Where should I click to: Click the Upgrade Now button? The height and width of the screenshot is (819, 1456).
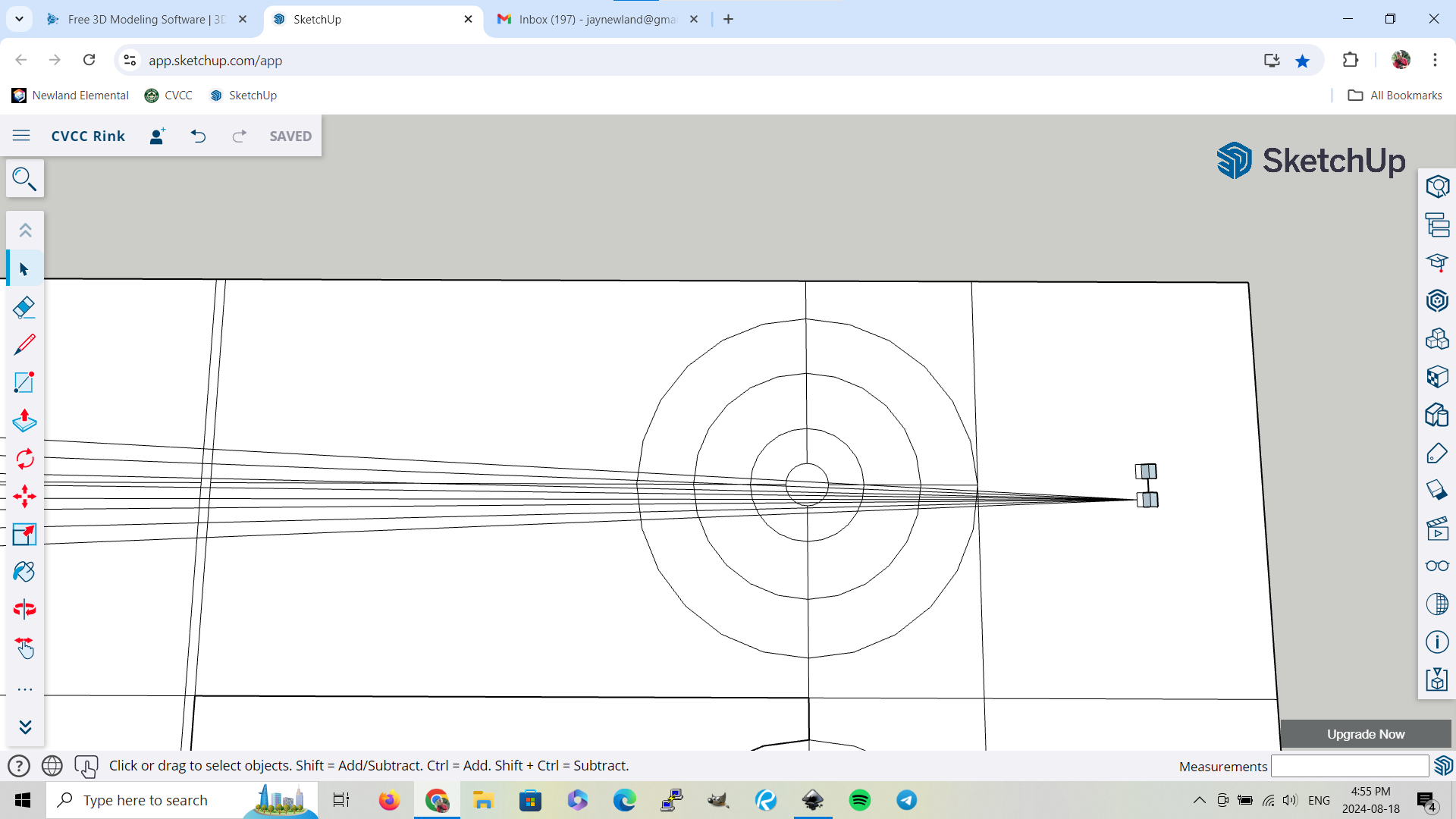point(1365,734)
